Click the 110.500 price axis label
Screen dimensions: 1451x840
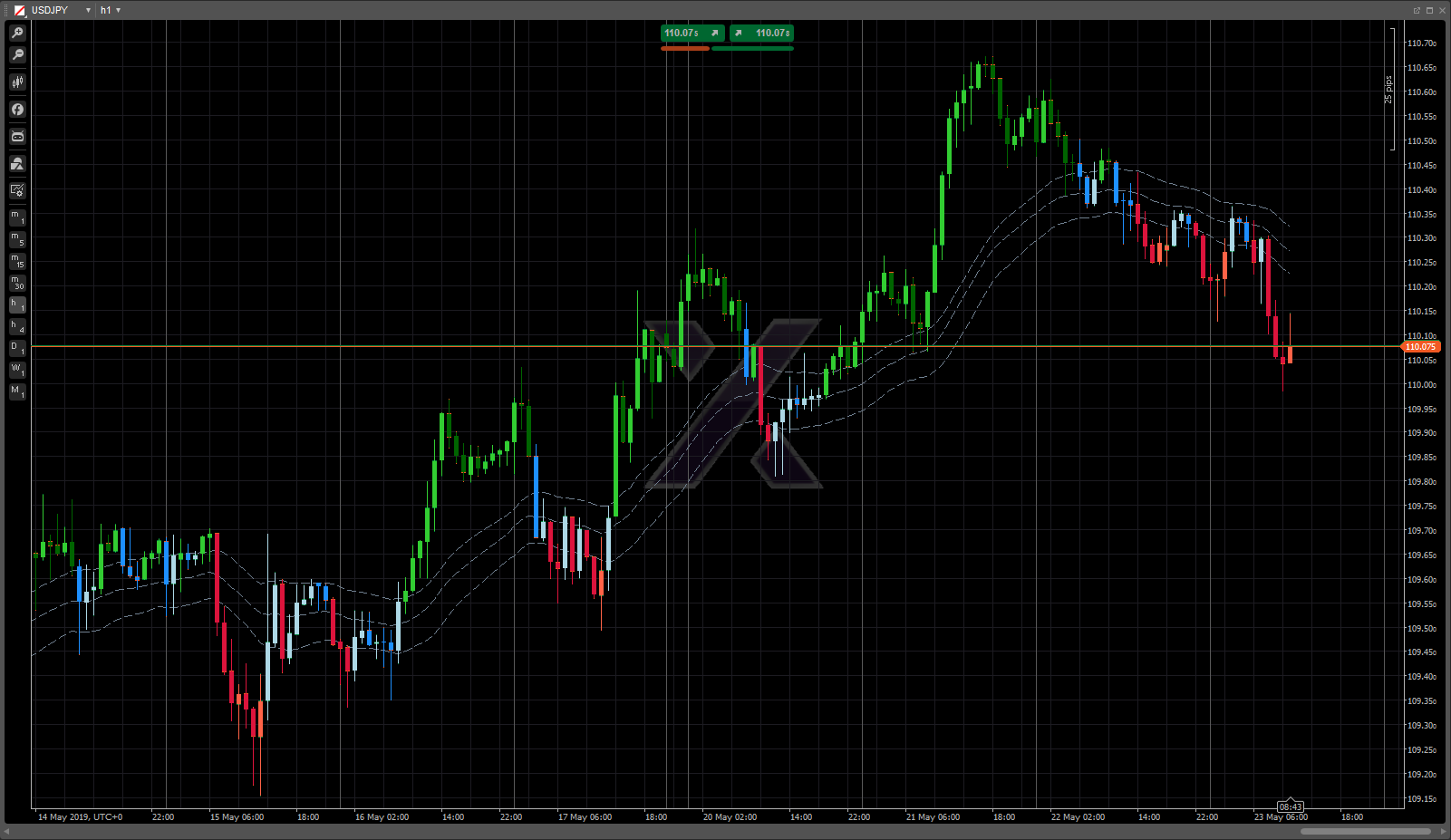click(x=1421, y=141)
